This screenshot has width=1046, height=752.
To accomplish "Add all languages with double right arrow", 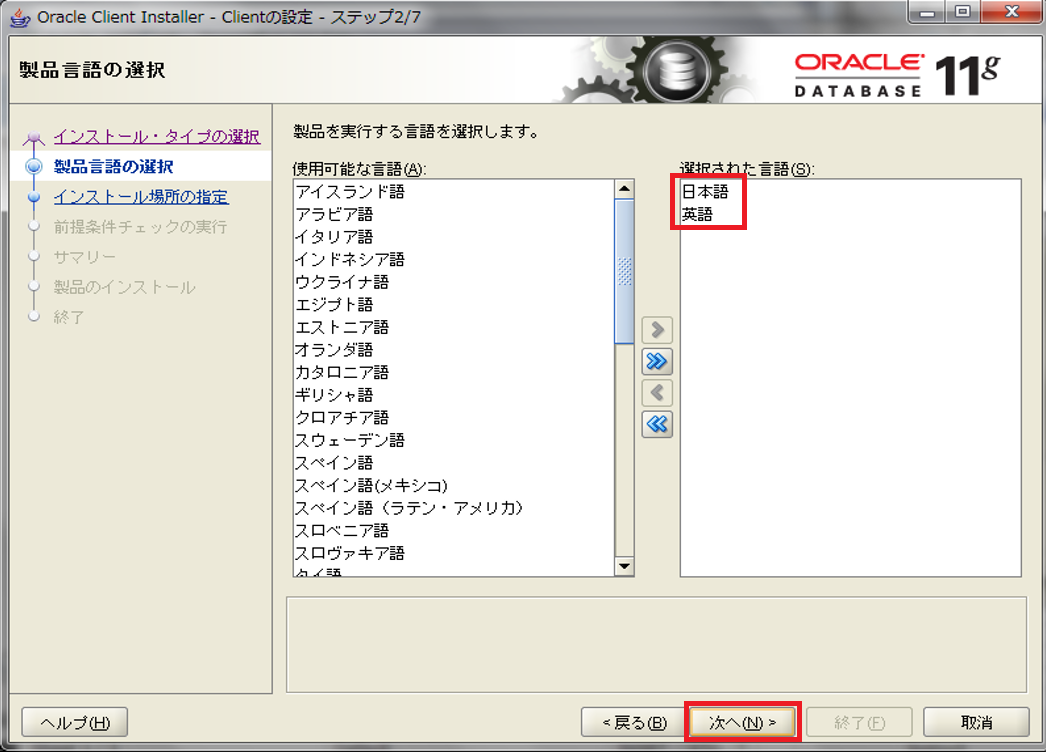I will (657, 361).
